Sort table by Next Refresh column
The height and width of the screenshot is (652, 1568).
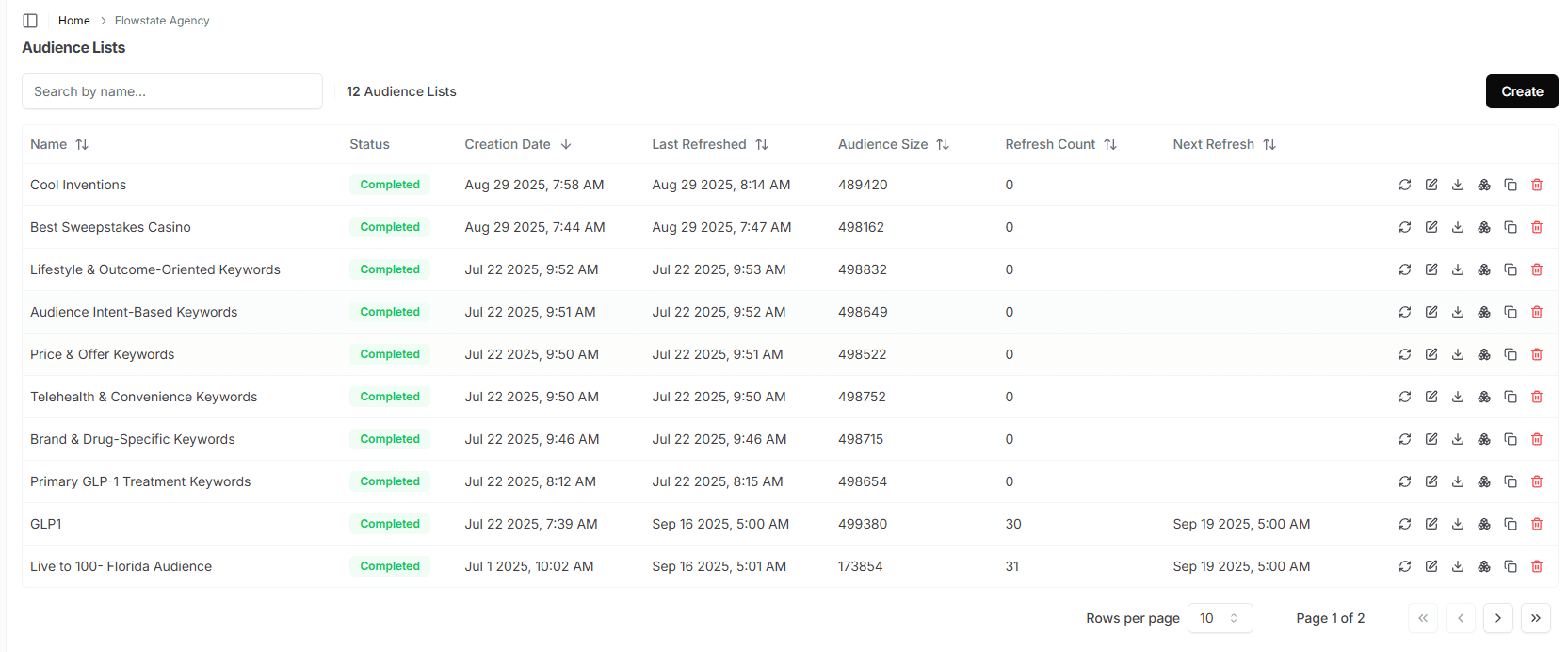pos(1224,144)
